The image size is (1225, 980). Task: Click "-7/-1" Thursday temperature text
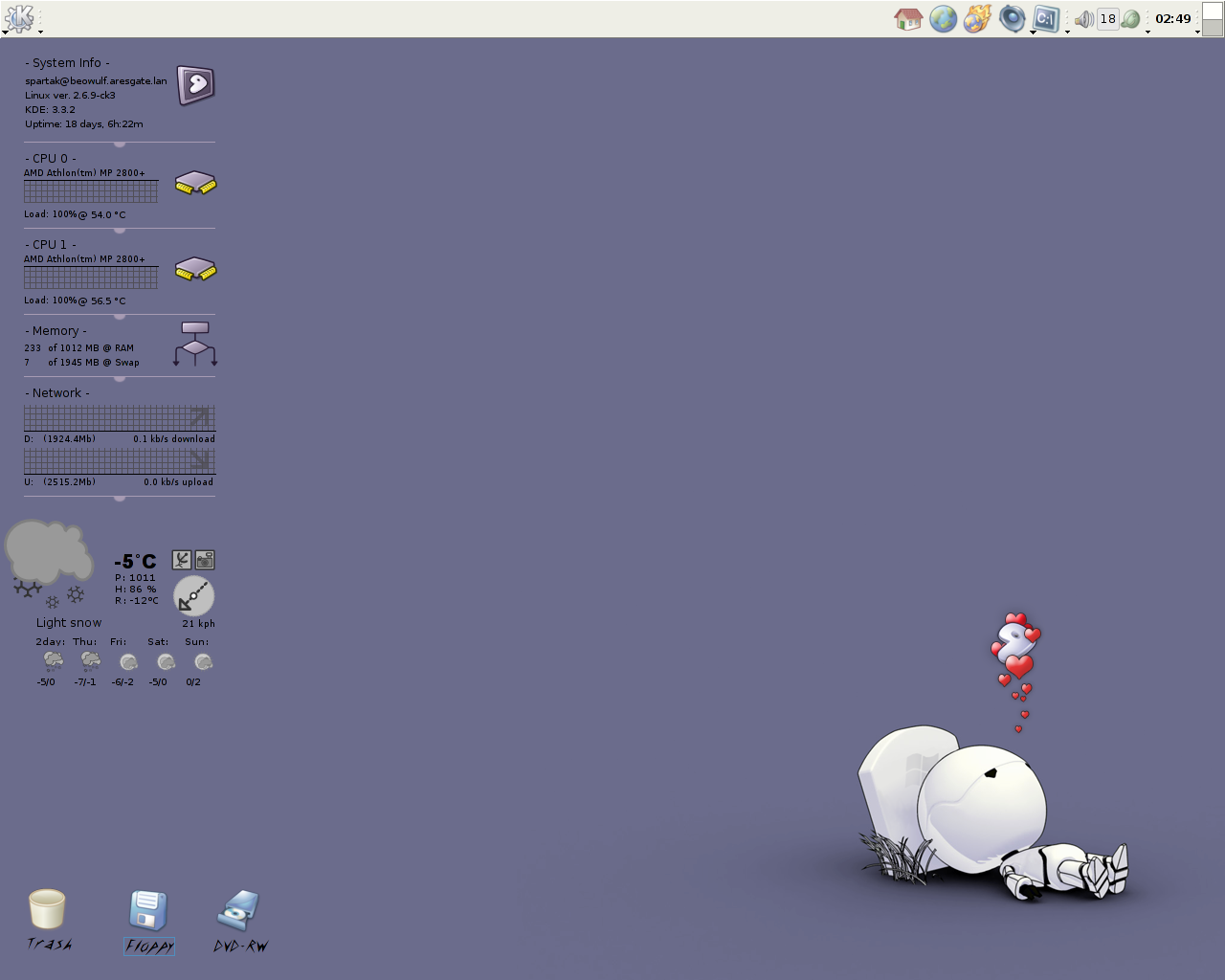(85, 682)
